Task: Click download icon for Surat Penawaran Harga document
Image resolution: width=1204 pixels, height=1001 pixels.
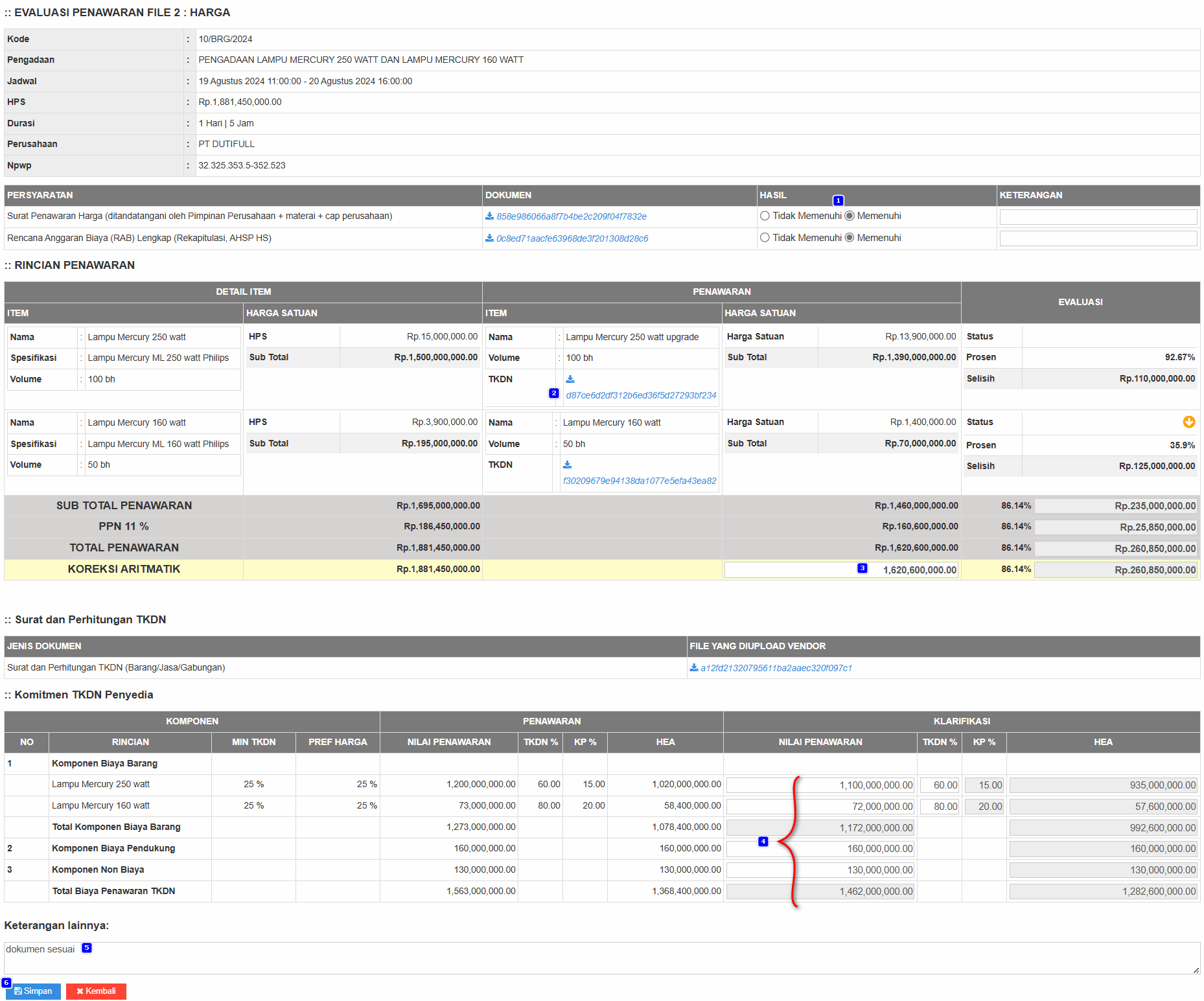Action: [x=489, y=216]
